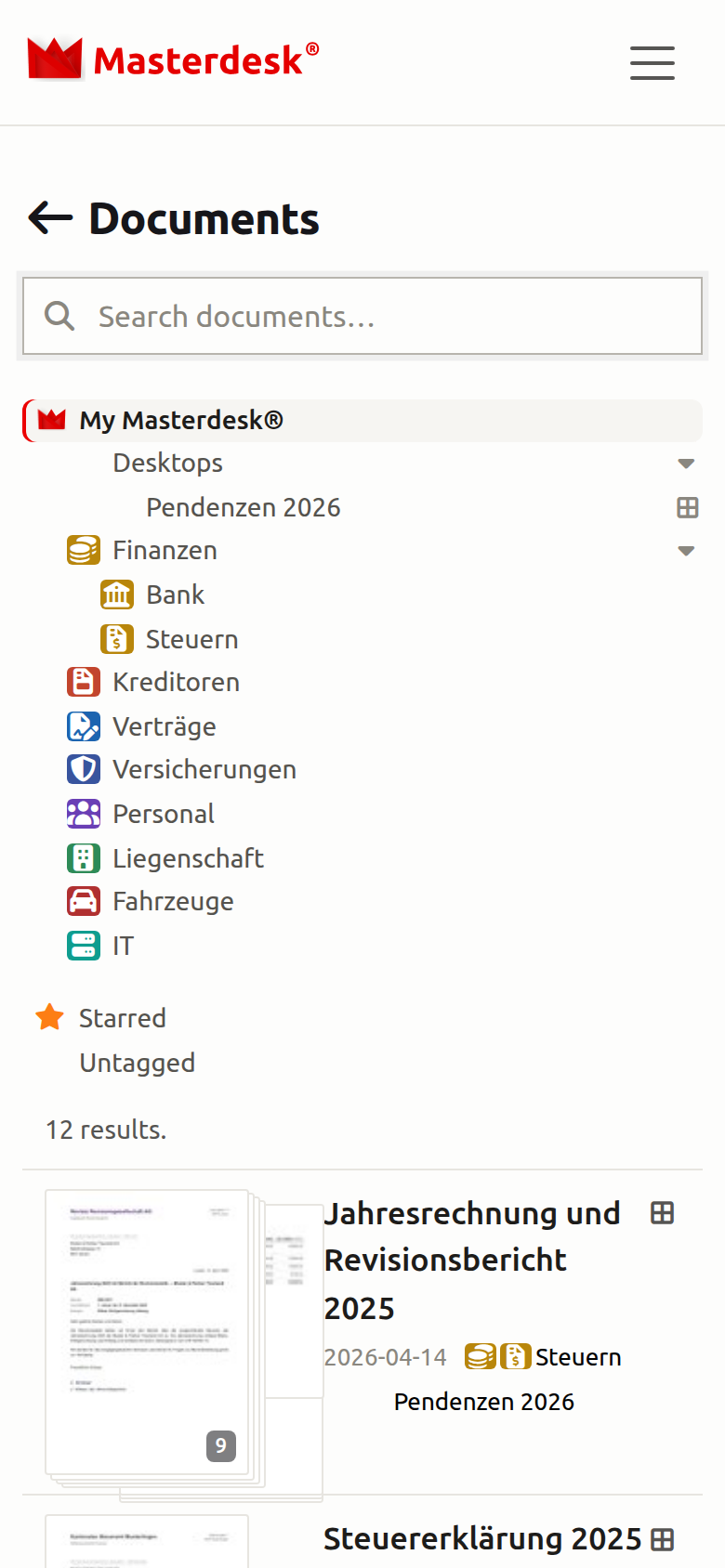Collapse the Finanzen section arrow

coord(686,551)
